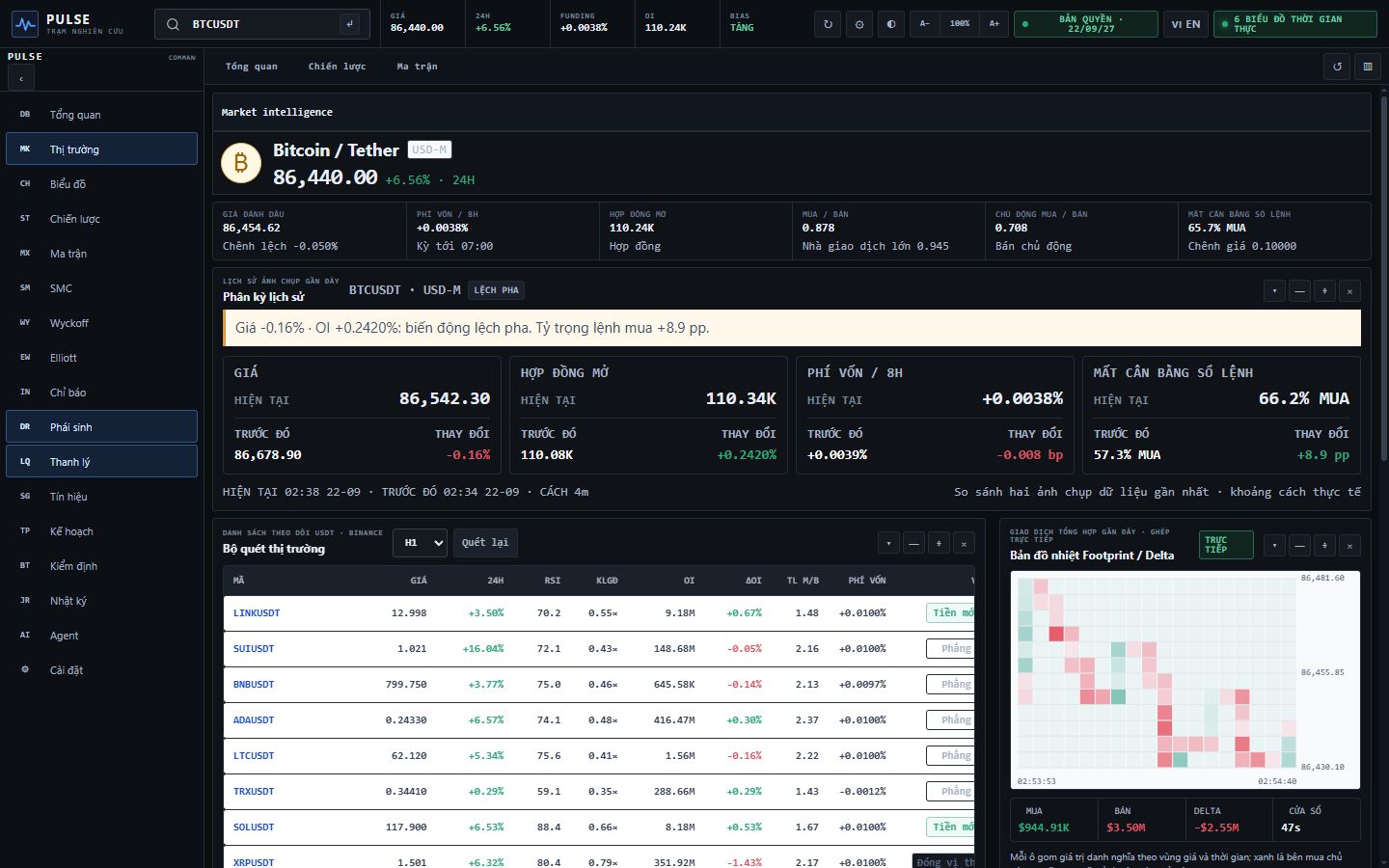Expand the Phân kỳ lịch sử panel

click(x=1325, y=290)
